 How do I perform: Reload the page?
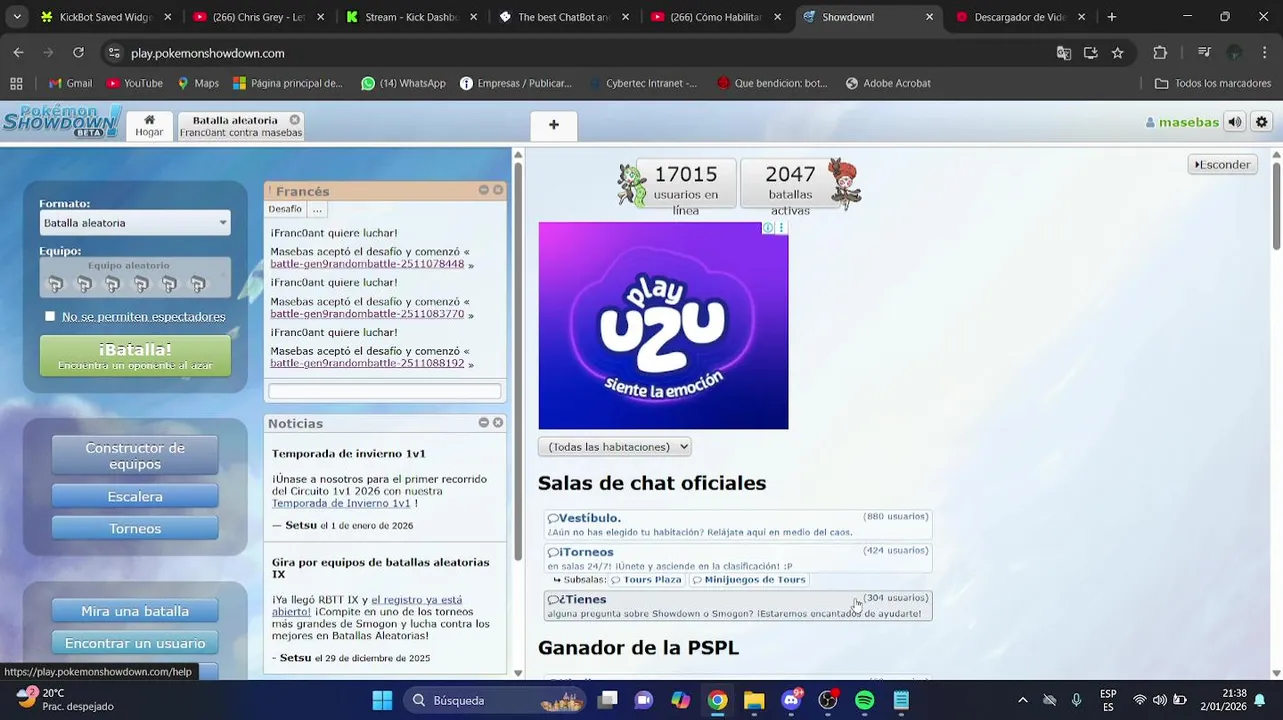(x=78, y=53)
